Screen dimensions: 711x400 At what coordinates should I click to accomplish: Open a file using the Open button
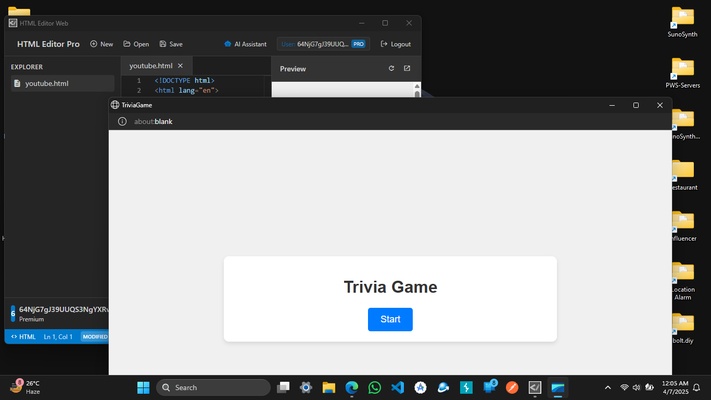click(x=136, y=44)
